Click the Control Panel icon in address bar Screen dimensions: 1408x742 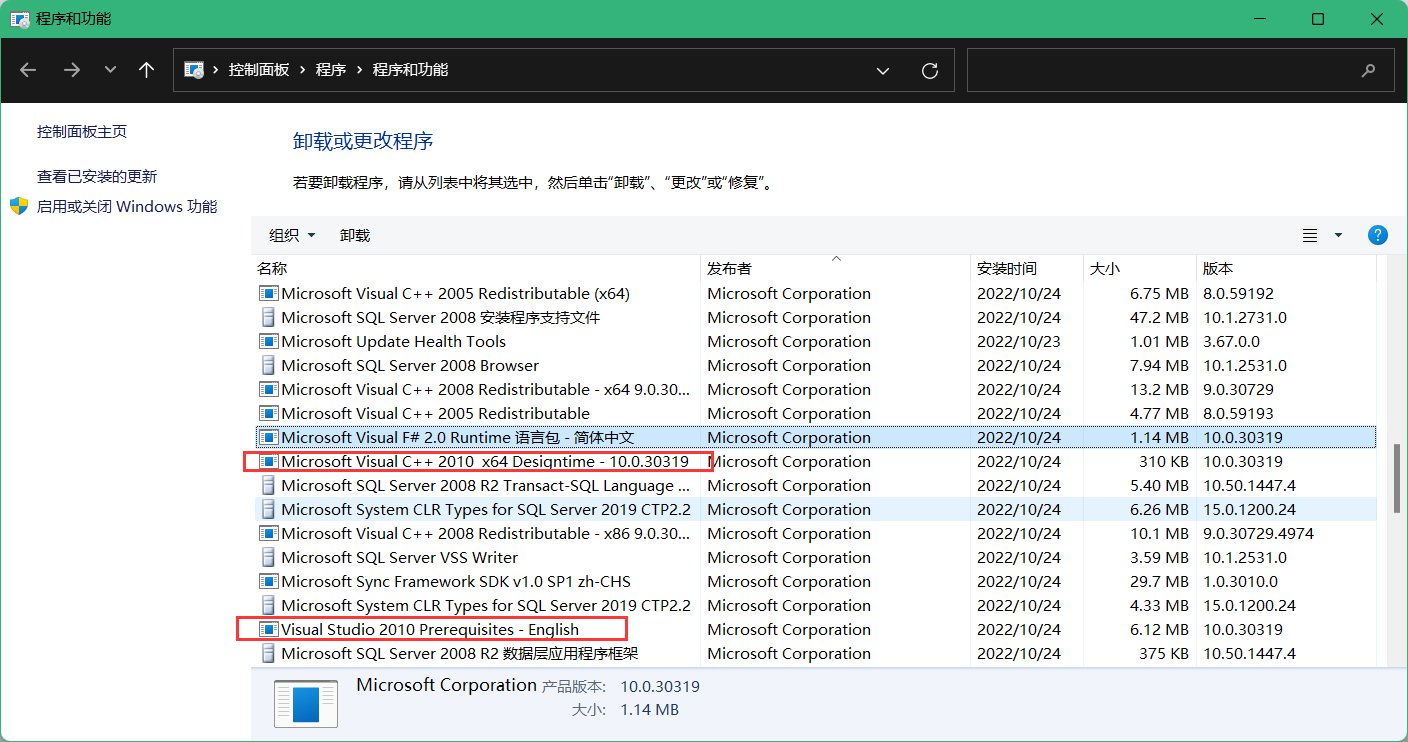pyautogui.click(x=194, y=70)
